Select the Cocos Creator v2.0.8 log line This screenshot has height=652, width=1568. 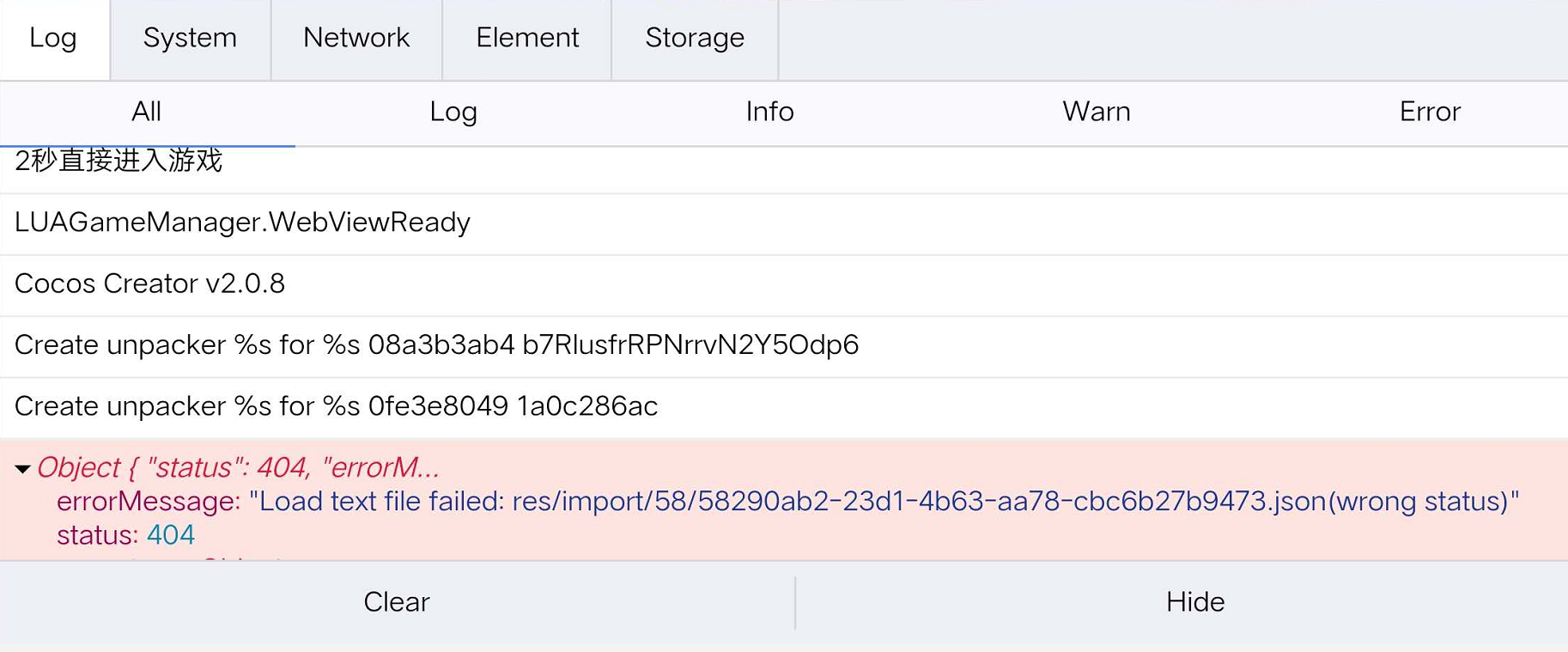point(150,284)
